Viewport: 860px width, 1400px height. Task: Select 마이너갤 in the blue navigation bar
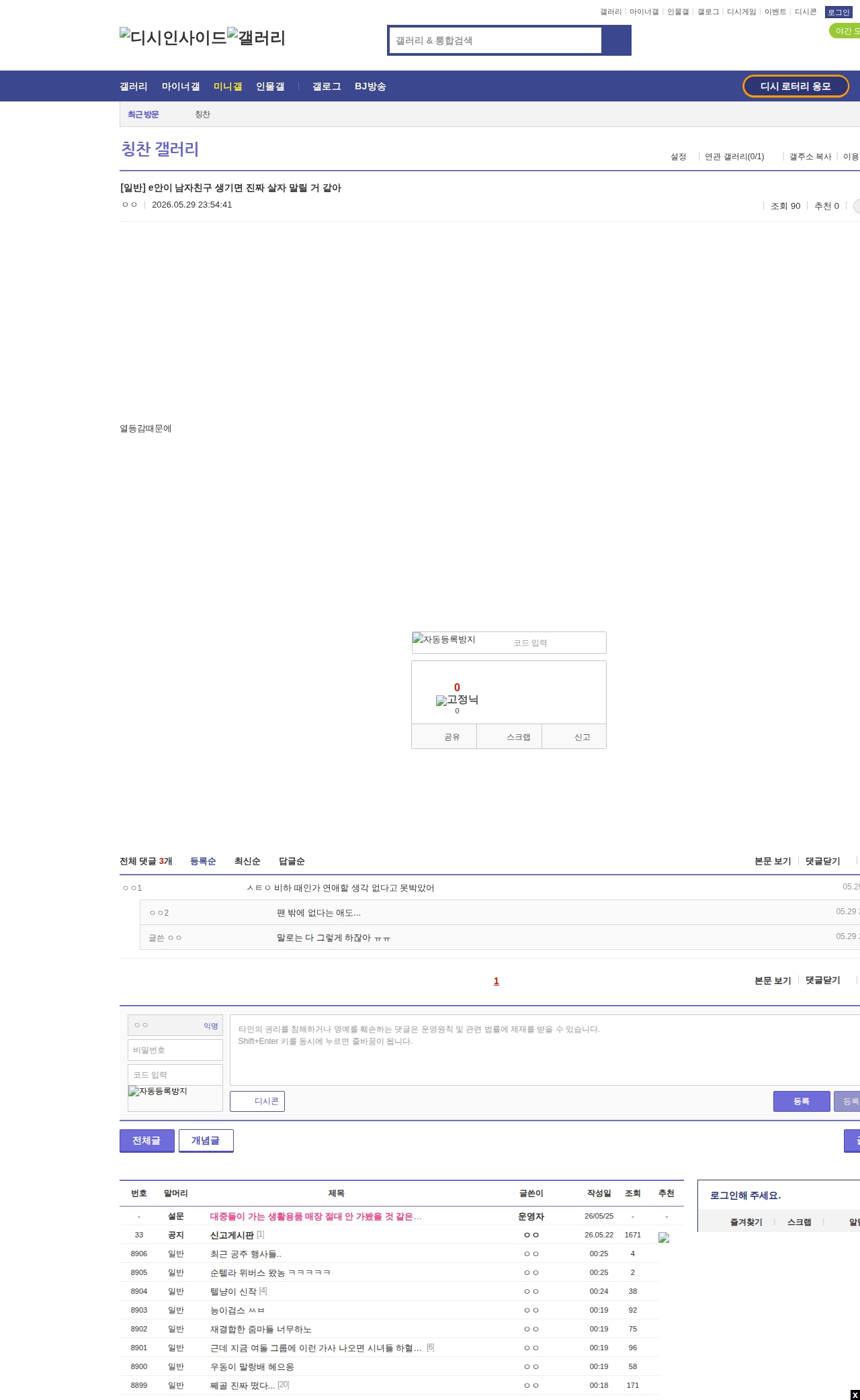181,87
